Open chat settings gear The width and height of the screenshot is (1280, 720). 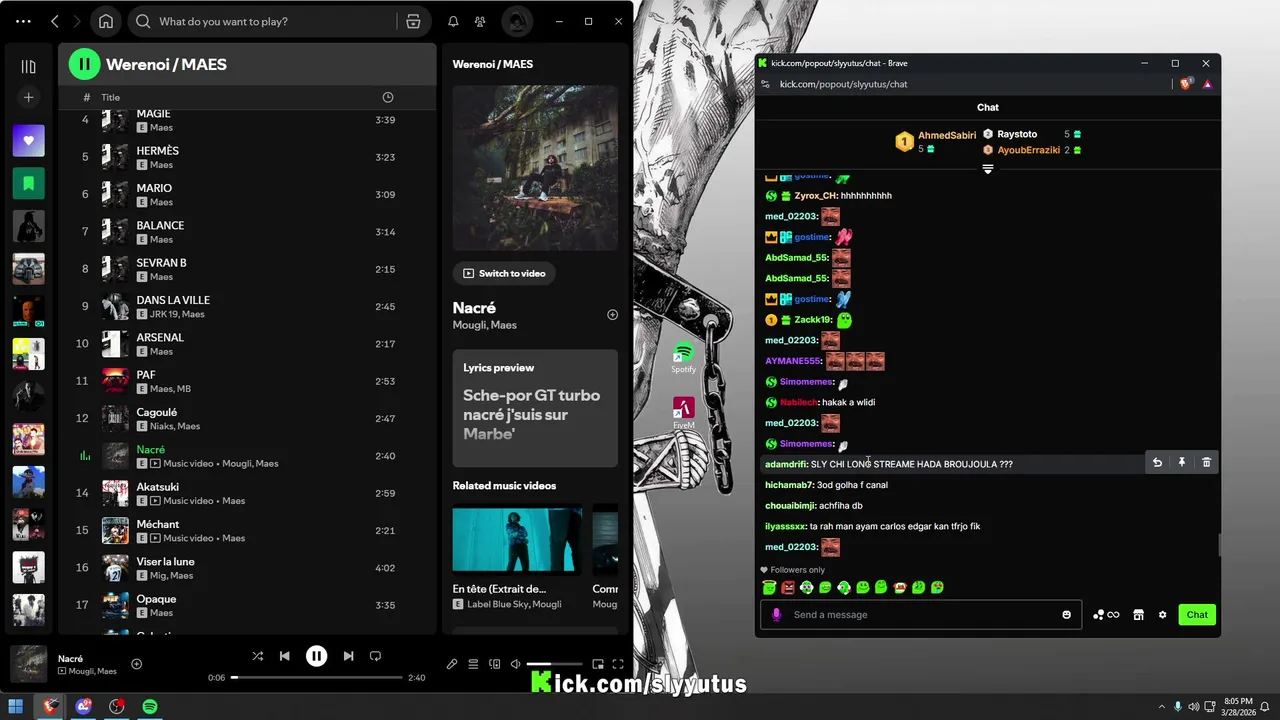click(1162, 614)
